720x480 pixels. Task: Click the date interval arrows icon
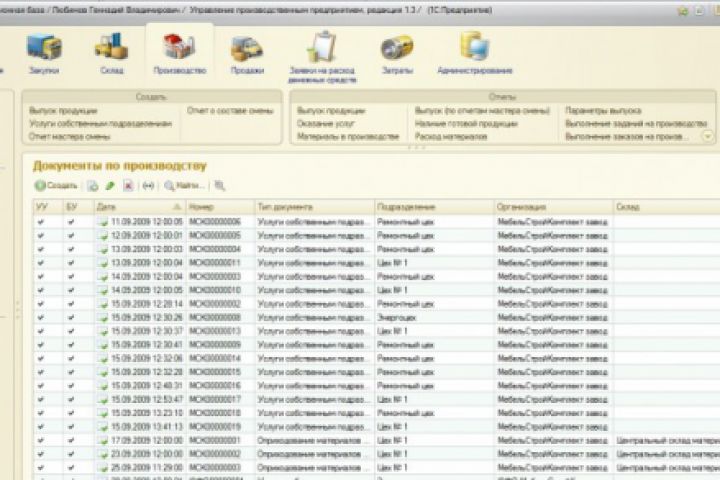pos(148,186)
